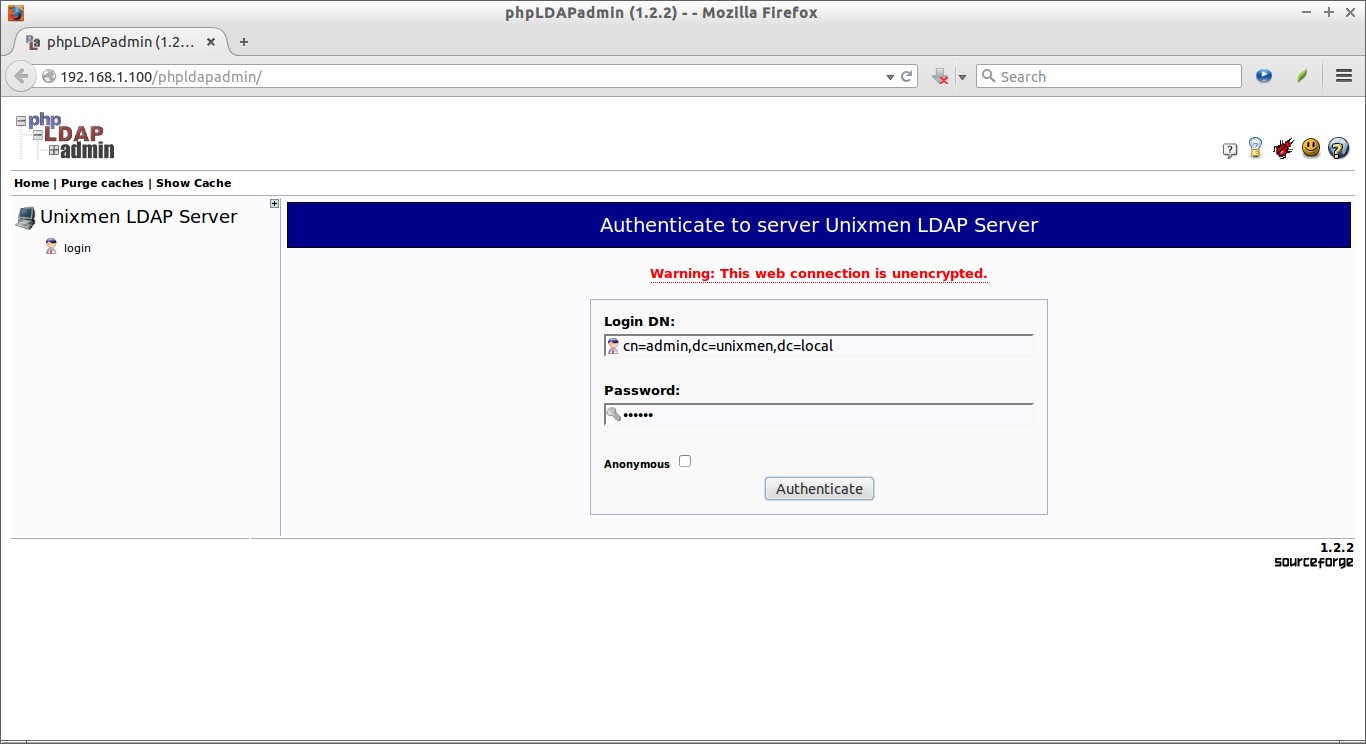Click the Anonymous label text
The height and width of the screenshot is (744, 1366).
coord(637,464)
